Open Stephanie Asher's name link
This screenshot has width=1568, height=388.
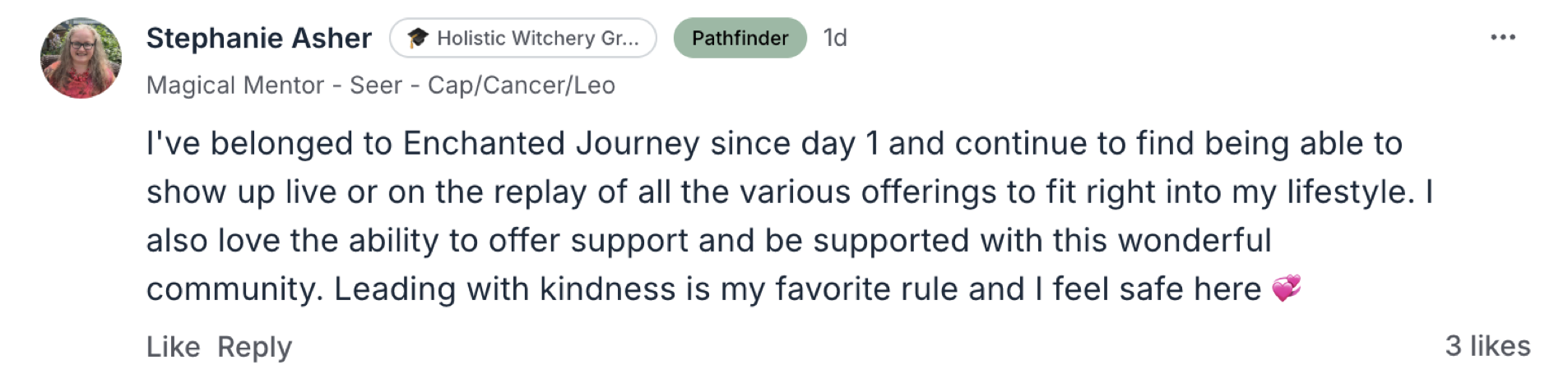pos(258,38)
